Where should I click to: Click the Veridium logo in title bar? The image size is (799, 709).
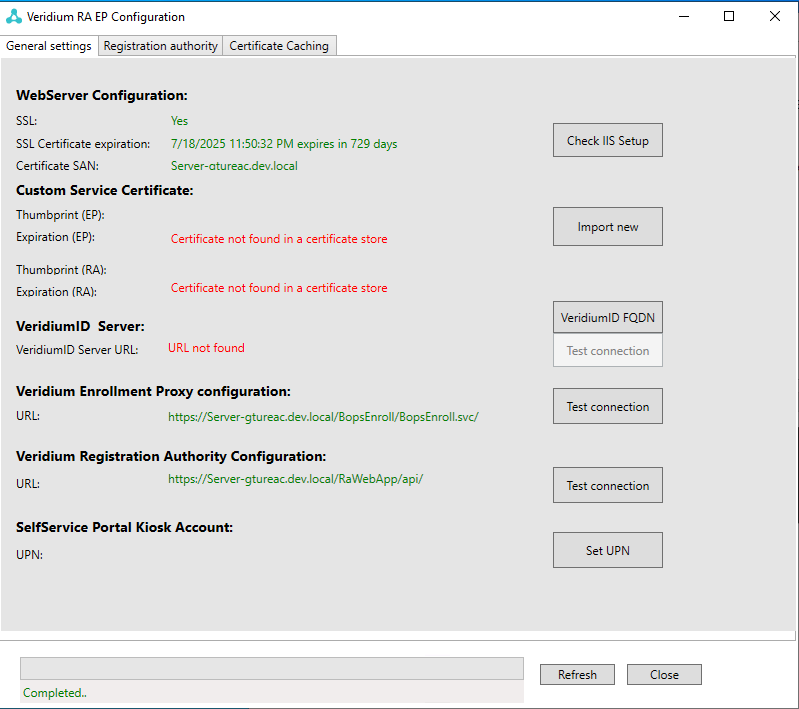14,17
